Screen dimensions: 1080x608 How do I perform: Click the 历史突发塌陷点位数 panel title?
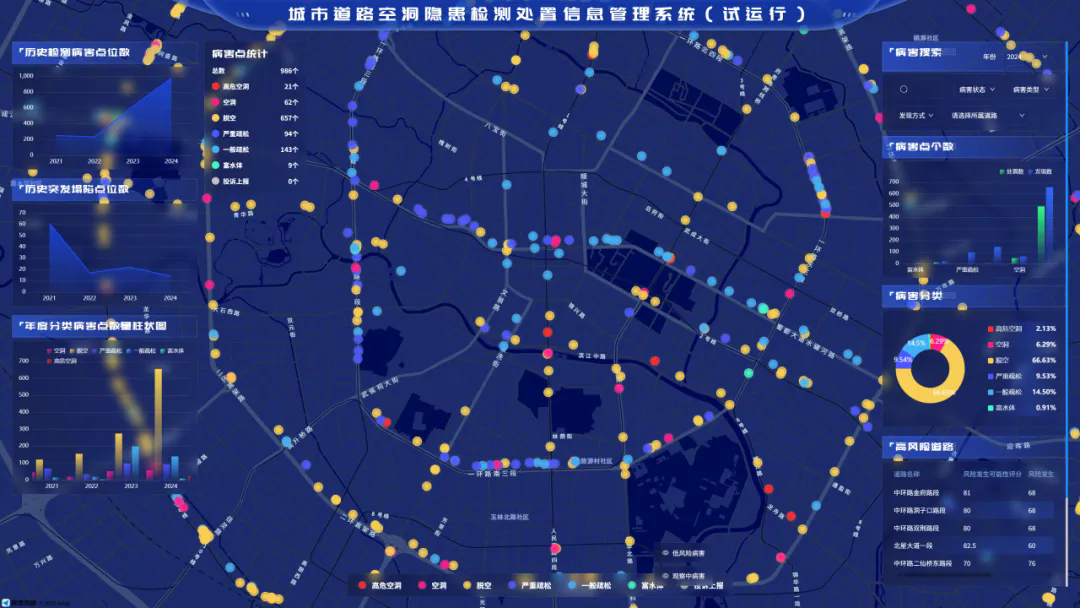coord(77,189)
